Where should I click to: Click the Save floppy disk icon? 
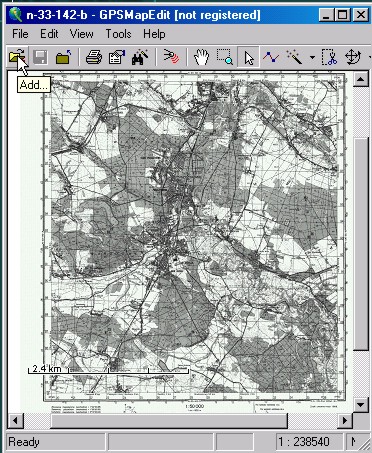coord(40,57)
